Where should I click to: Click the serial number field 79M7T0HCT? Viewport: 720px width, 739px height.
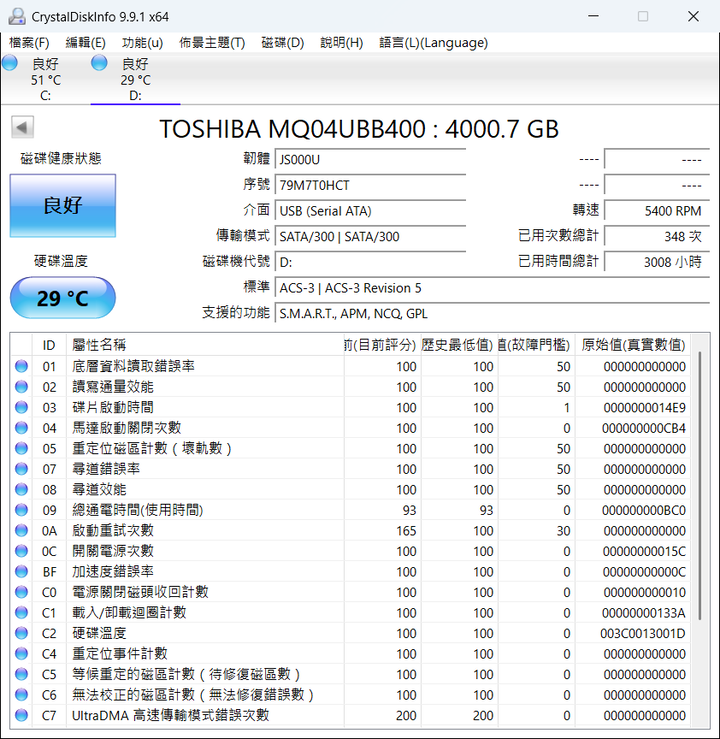click(x=370, y=185)
